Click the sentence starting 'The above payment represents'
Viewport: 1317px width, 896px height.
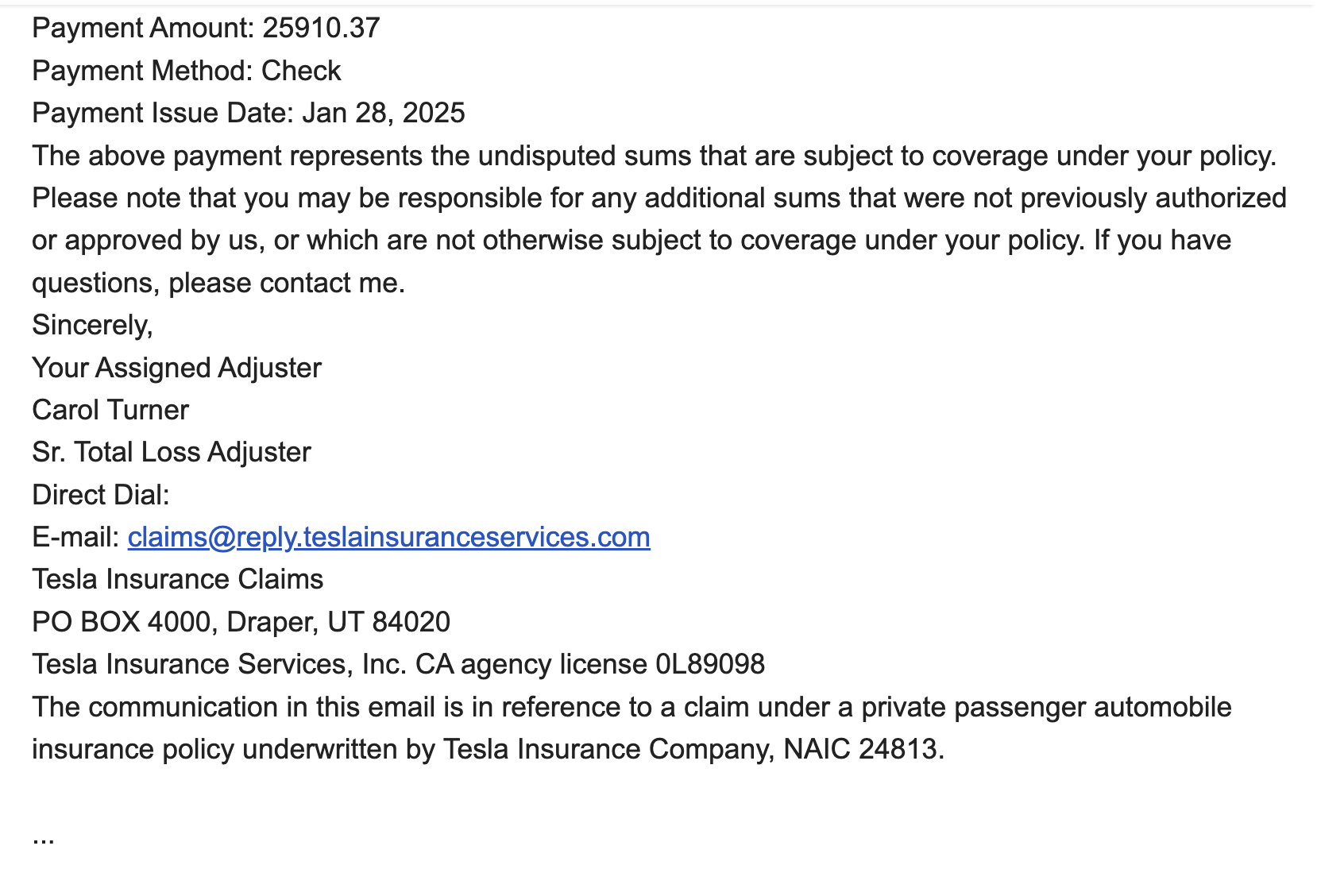pyautogui.click(x=653, y=156)
